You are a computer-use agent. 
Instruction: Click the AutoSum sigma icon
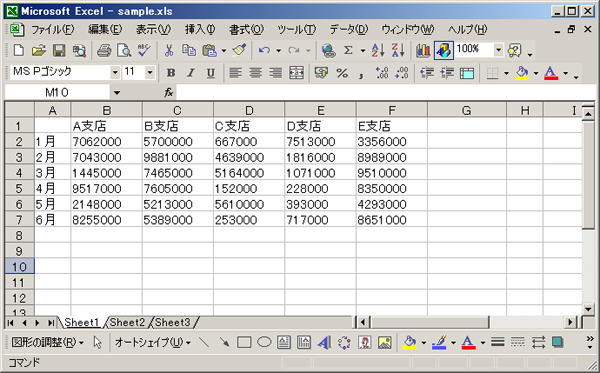(x=348, y=50)
